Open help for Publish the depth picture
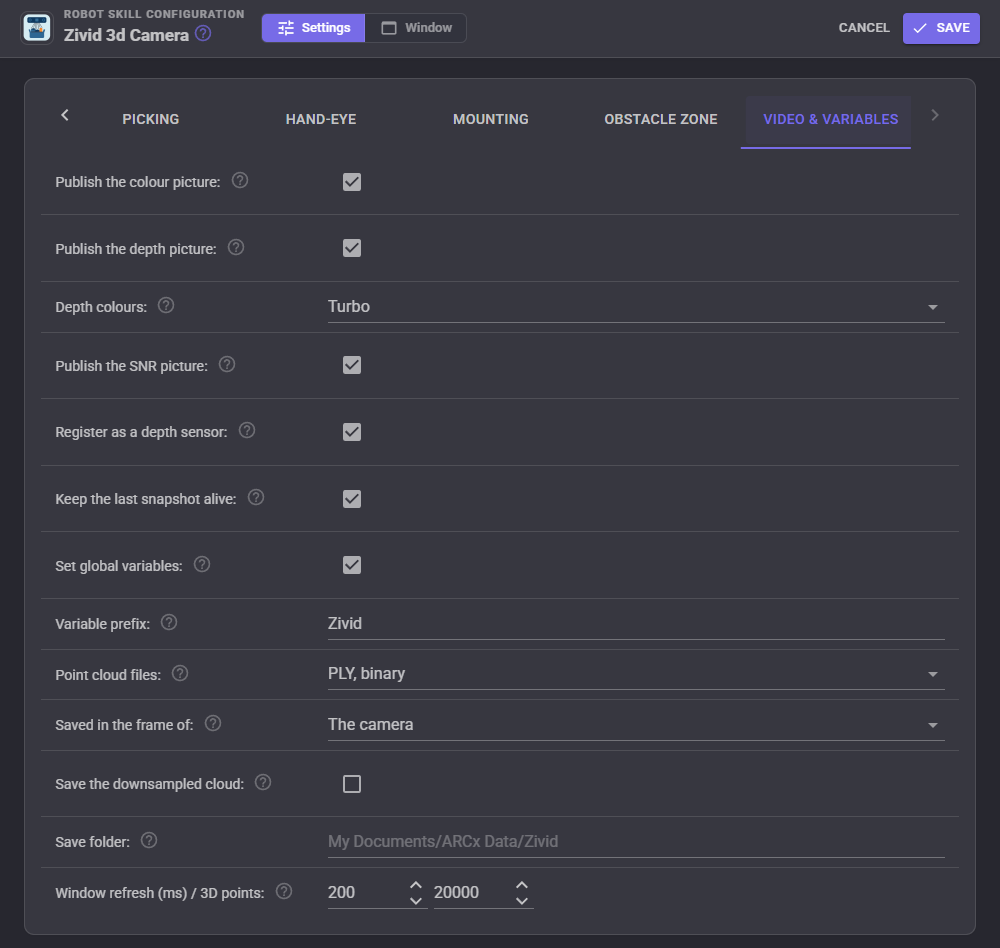 click(236, 248)
